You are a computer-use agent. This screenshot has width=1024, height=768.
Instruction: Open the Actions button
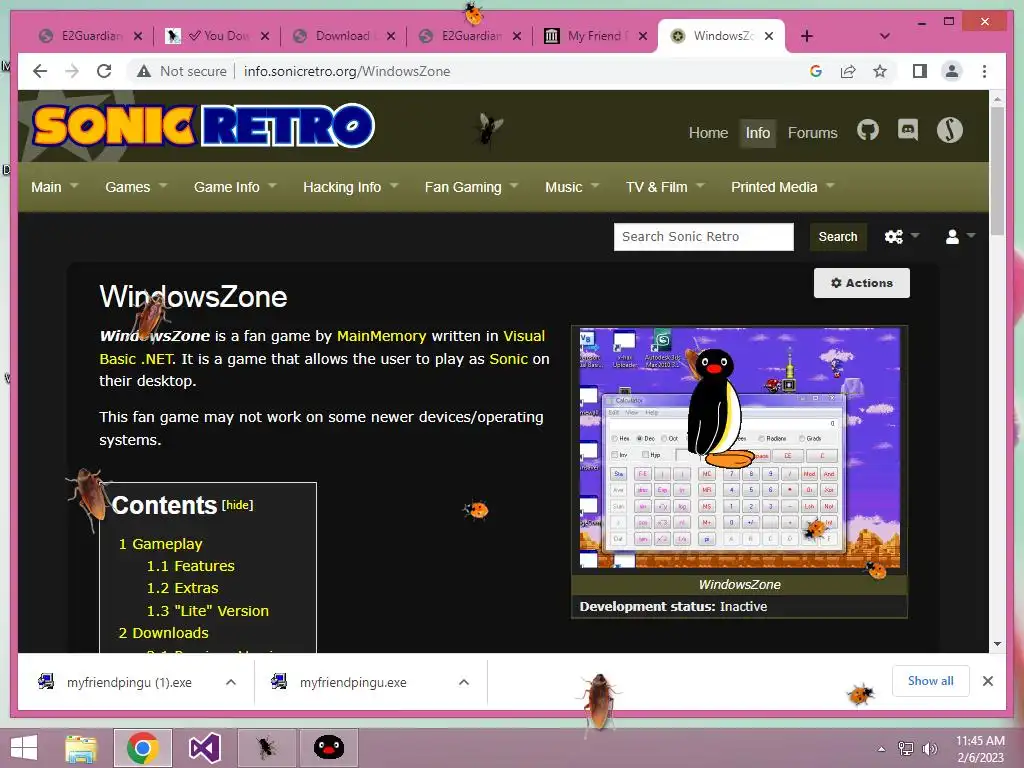861,283
